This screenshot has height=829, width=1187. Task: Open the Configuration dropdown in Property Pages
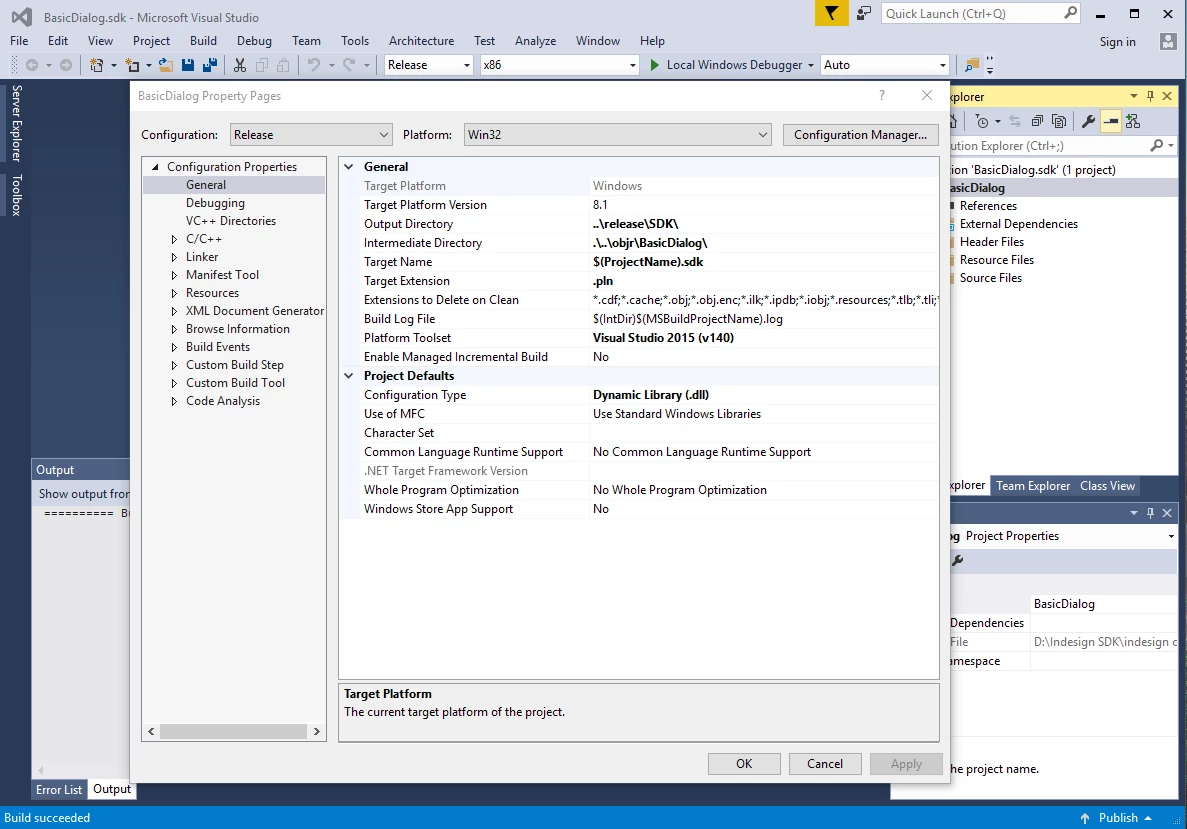pyautogui.click(x=311, y=135)
